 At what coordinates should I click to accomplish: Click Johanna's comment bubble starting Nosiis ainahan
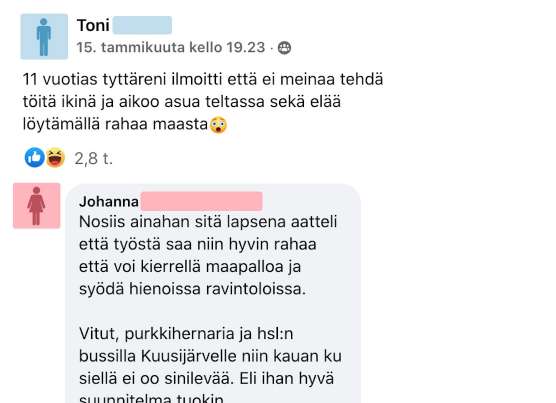click(213, 293)
